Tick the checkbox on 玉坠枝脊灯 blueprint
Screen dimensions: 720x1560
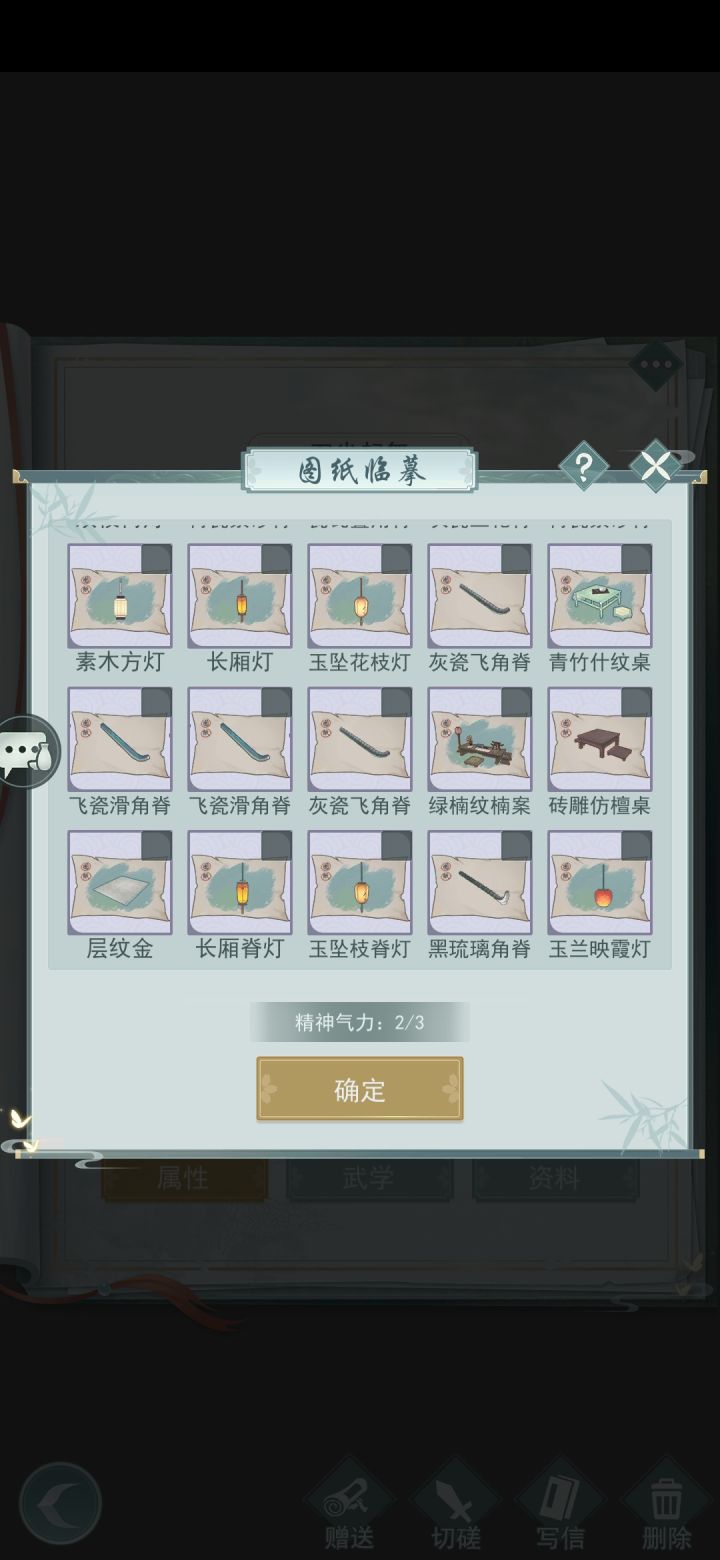pyautogui.click(x=396, y=845)
